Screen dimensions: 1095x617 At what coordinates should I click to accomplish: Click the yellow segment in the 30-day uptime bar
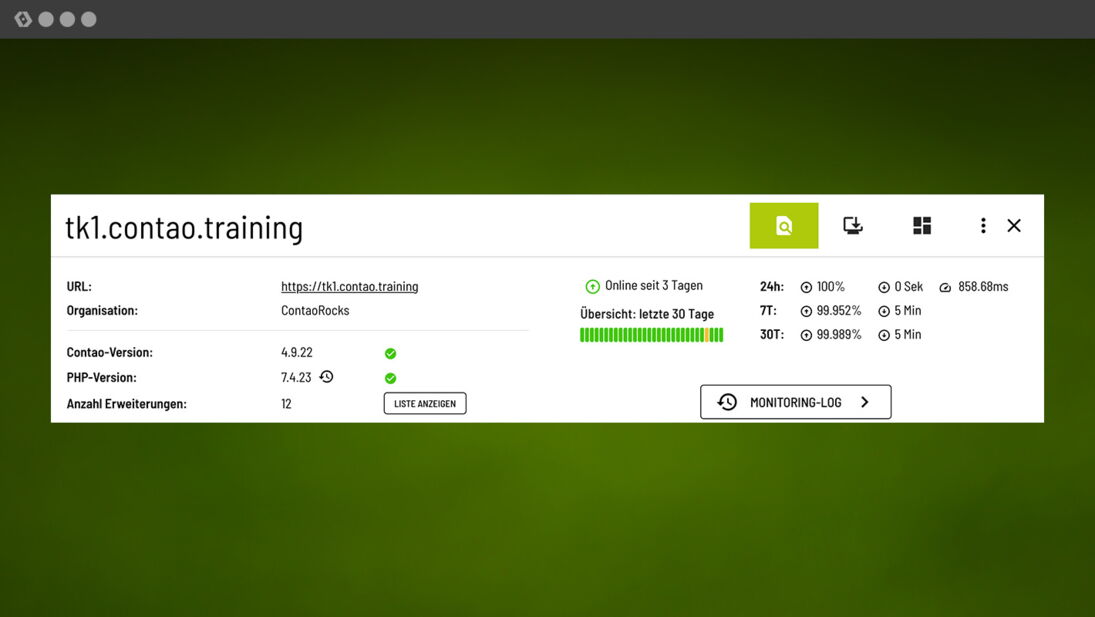(706, 334)
